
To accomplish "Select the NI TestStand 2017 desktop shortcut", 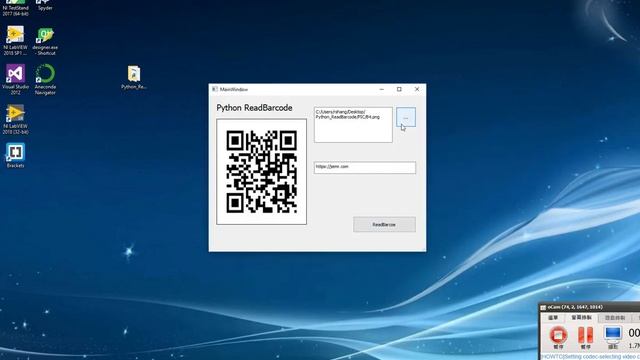I will pos(15,8).
